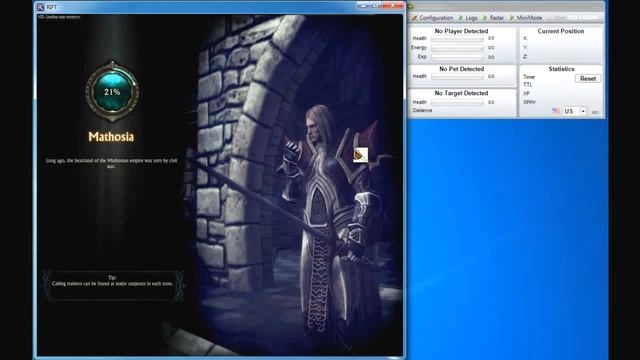Click the Distance label under target

(x=422, y=110)
